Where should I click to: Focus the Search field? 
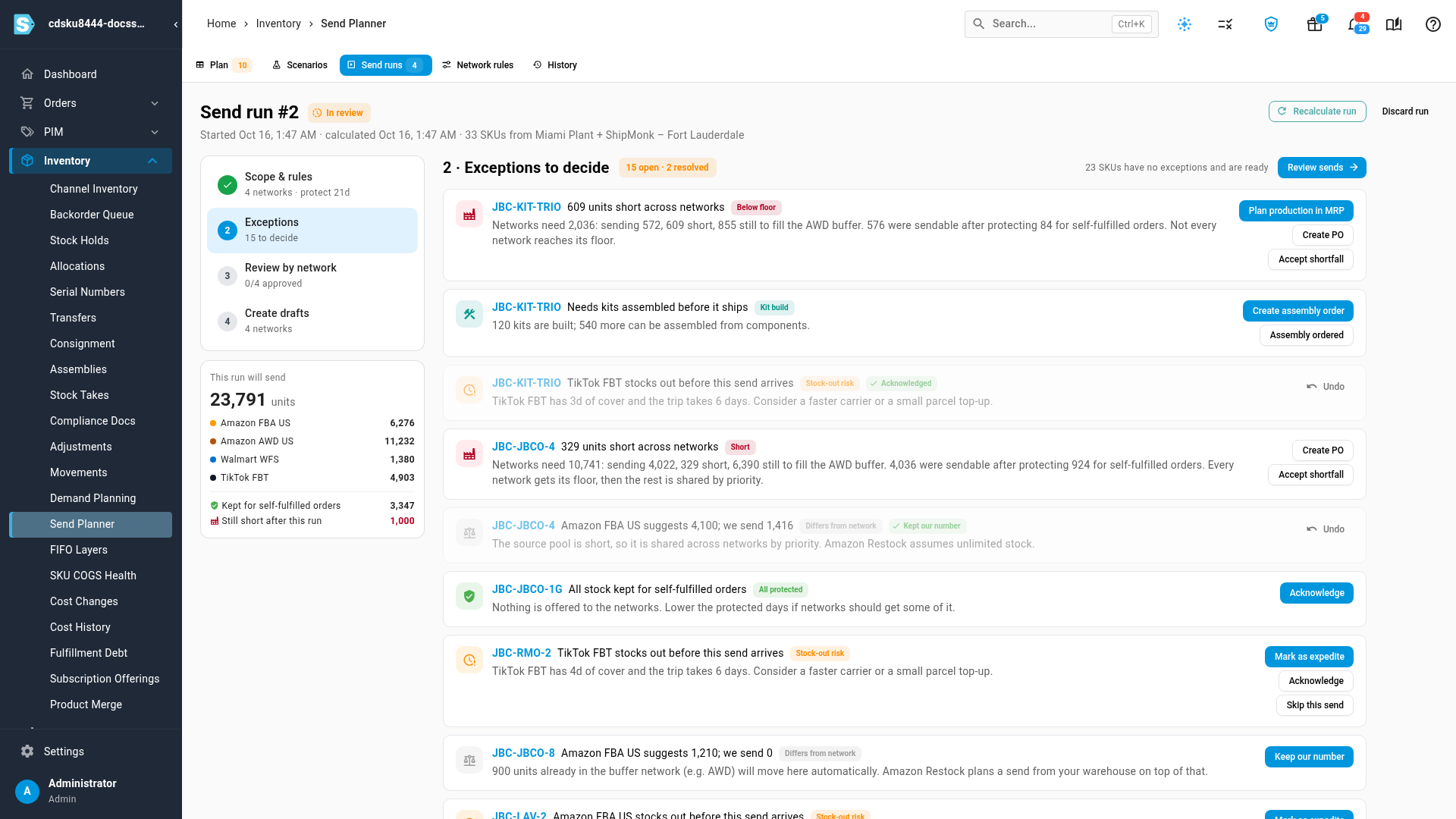[1061, 24]
